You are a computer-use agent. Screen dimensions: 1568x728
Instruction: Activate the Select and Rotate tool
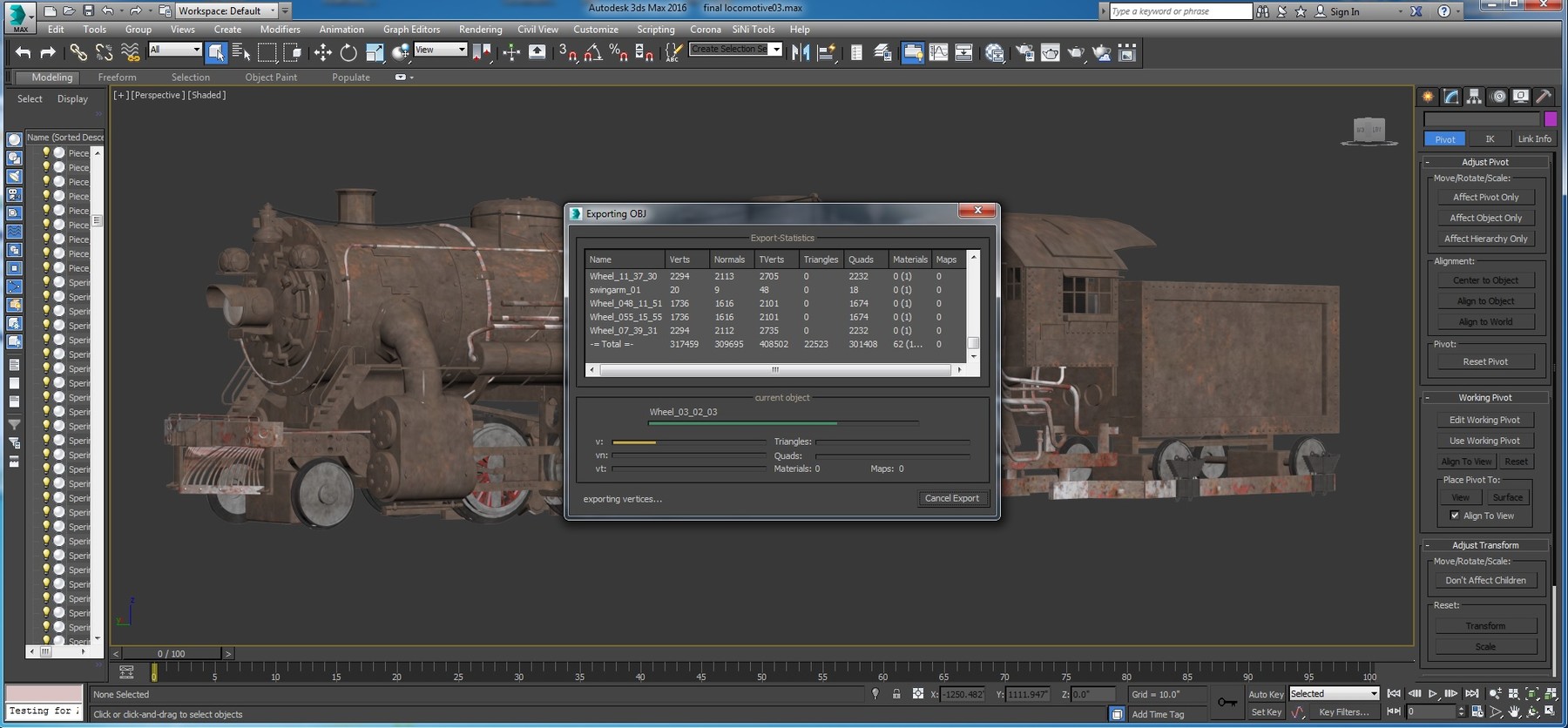[x=348, y=53]
